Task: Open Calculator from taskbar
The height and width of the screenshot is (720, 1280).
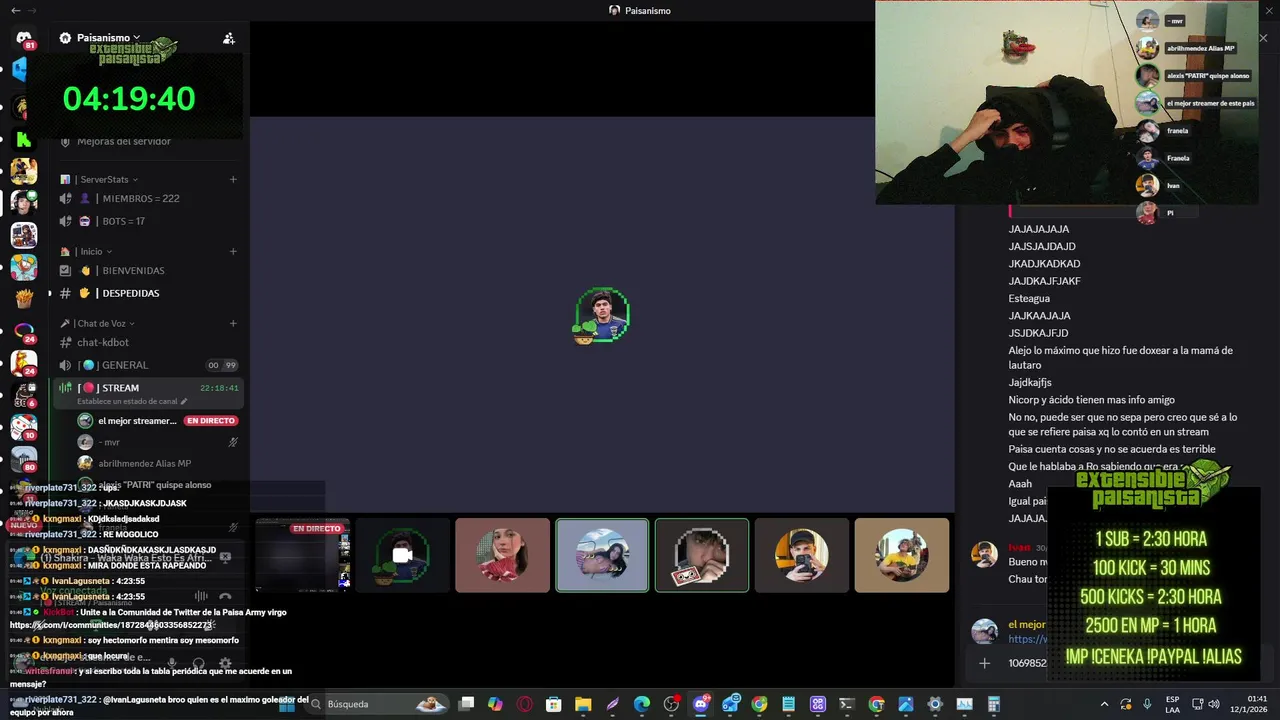Action: coord(994,704)
